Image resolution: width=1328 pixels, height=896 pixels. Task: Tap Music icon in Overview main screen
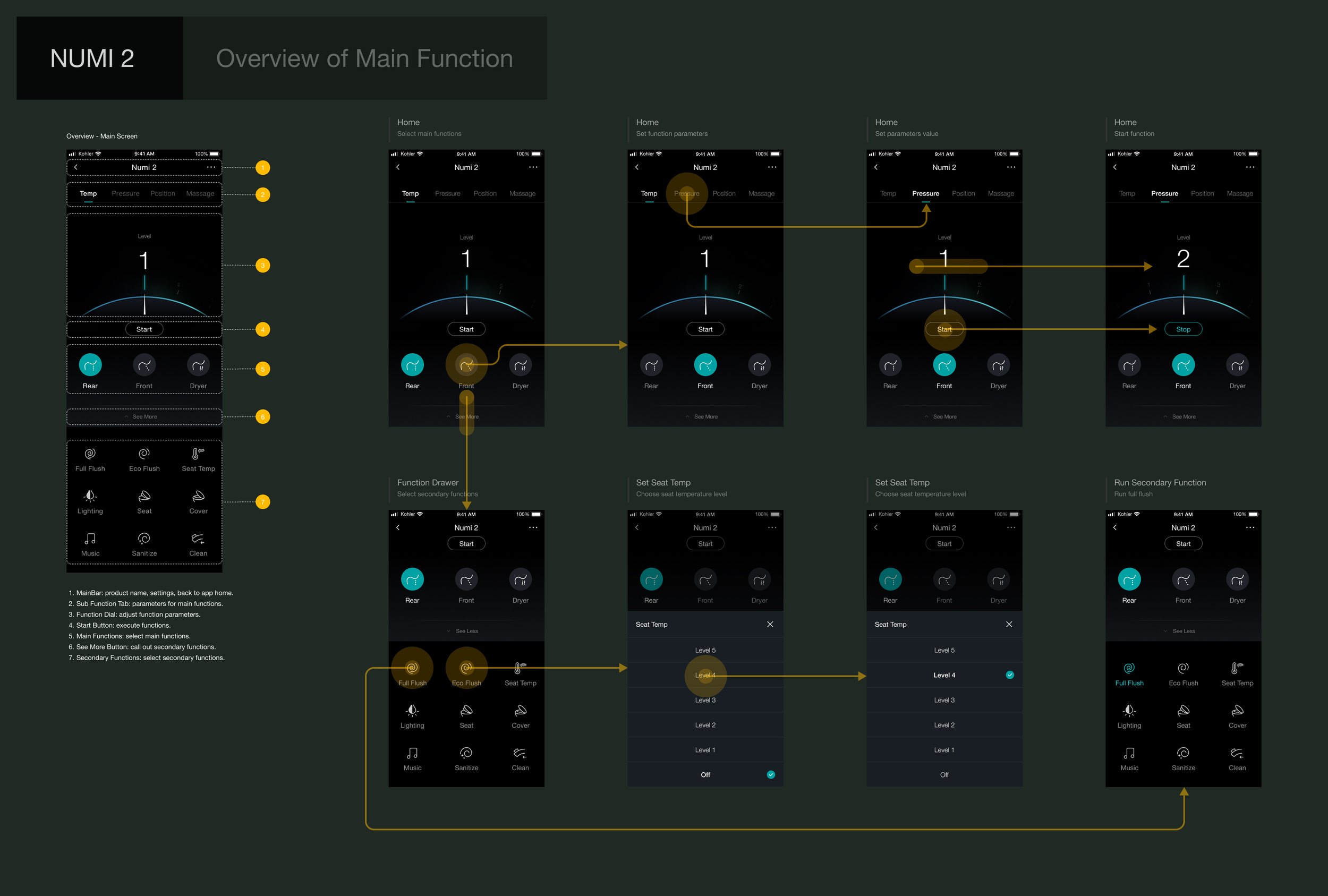[90, 538]
